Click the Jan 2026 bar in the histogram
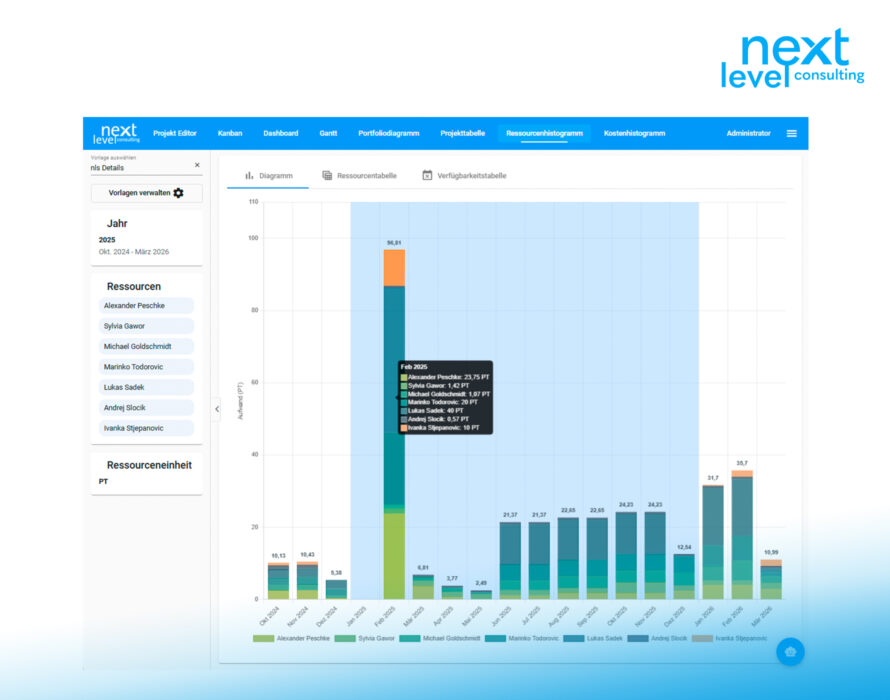Viewport: 890px width, 700px height. pyautogui.click(x=713, y=540)
